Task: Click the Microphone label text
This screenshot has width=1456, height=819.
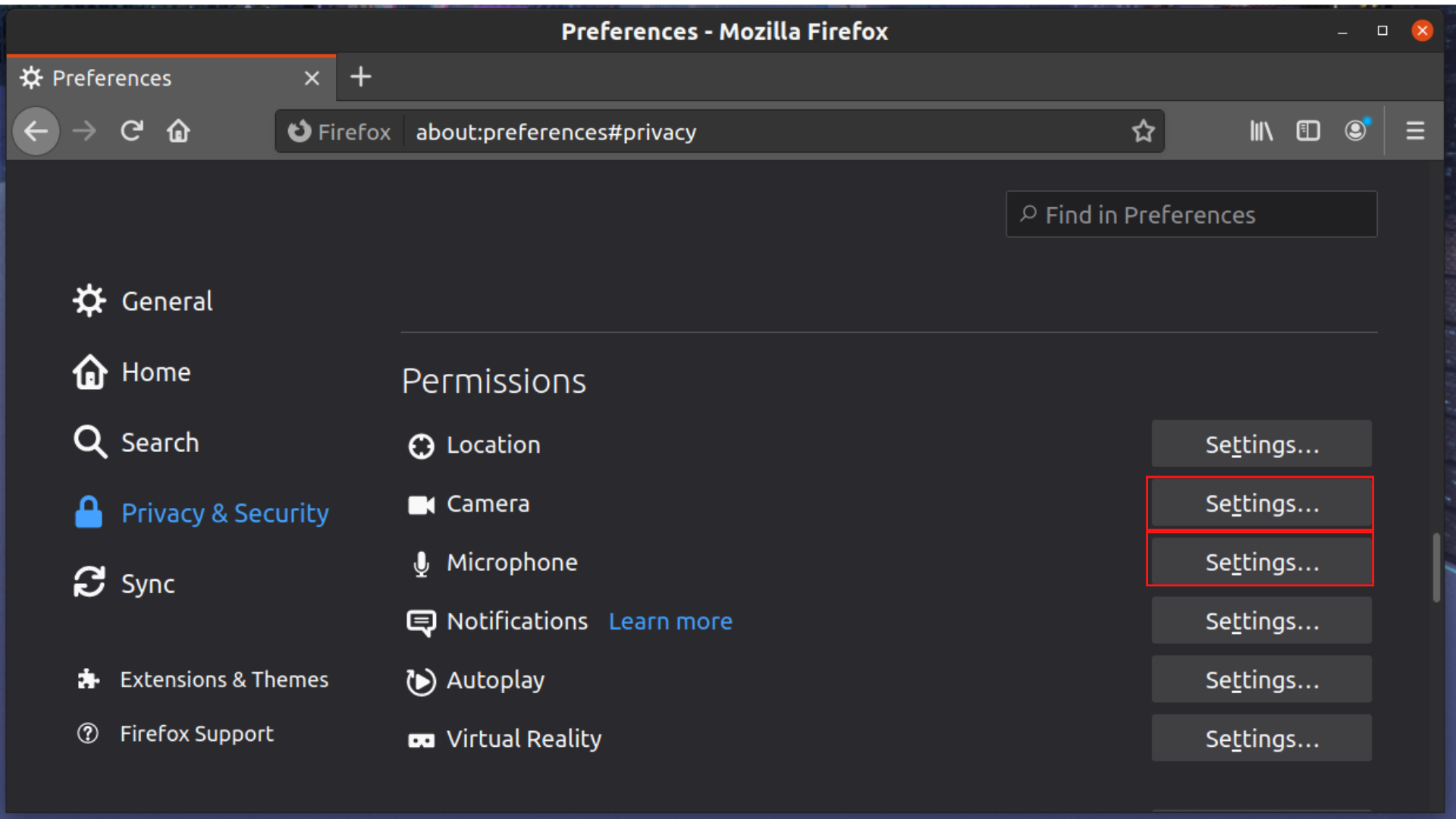Action: coord(512,563)
